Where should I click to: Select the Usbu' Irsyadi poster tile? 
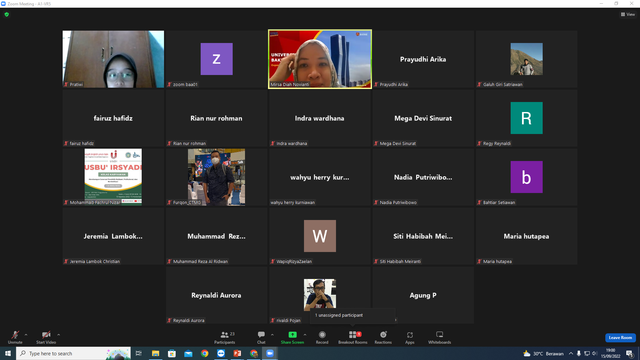(x=113, y=177)
